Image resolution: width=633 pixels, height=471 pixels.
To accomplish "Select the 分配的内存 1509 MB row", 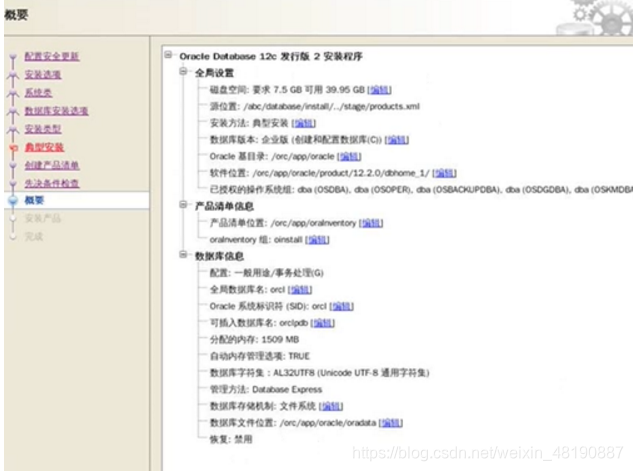I will 254,339.
